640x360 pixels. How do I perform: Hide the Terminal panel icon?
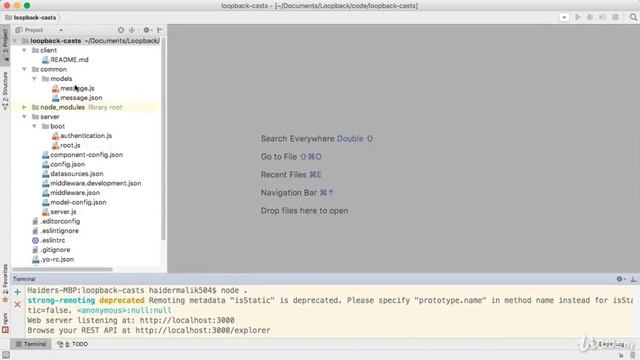click(633, 279)
